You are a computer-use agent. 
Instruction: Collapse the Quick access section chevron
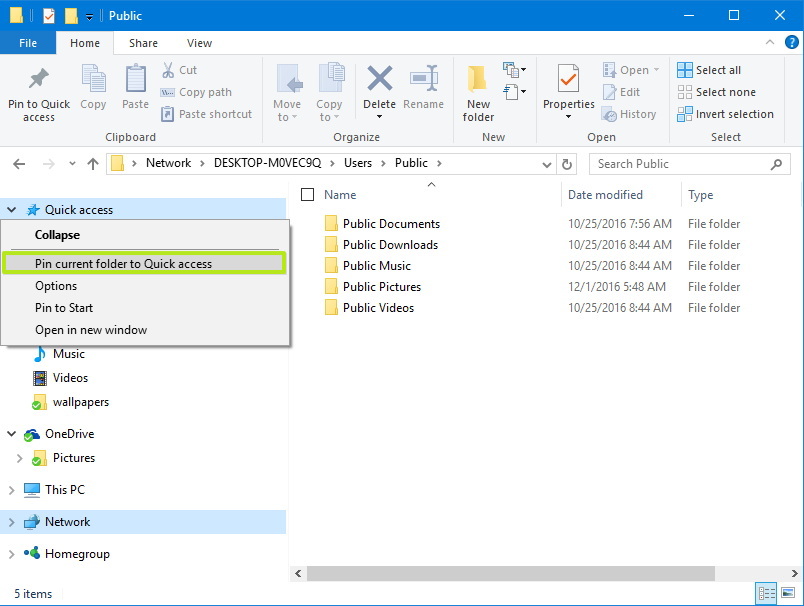point(12,209)
